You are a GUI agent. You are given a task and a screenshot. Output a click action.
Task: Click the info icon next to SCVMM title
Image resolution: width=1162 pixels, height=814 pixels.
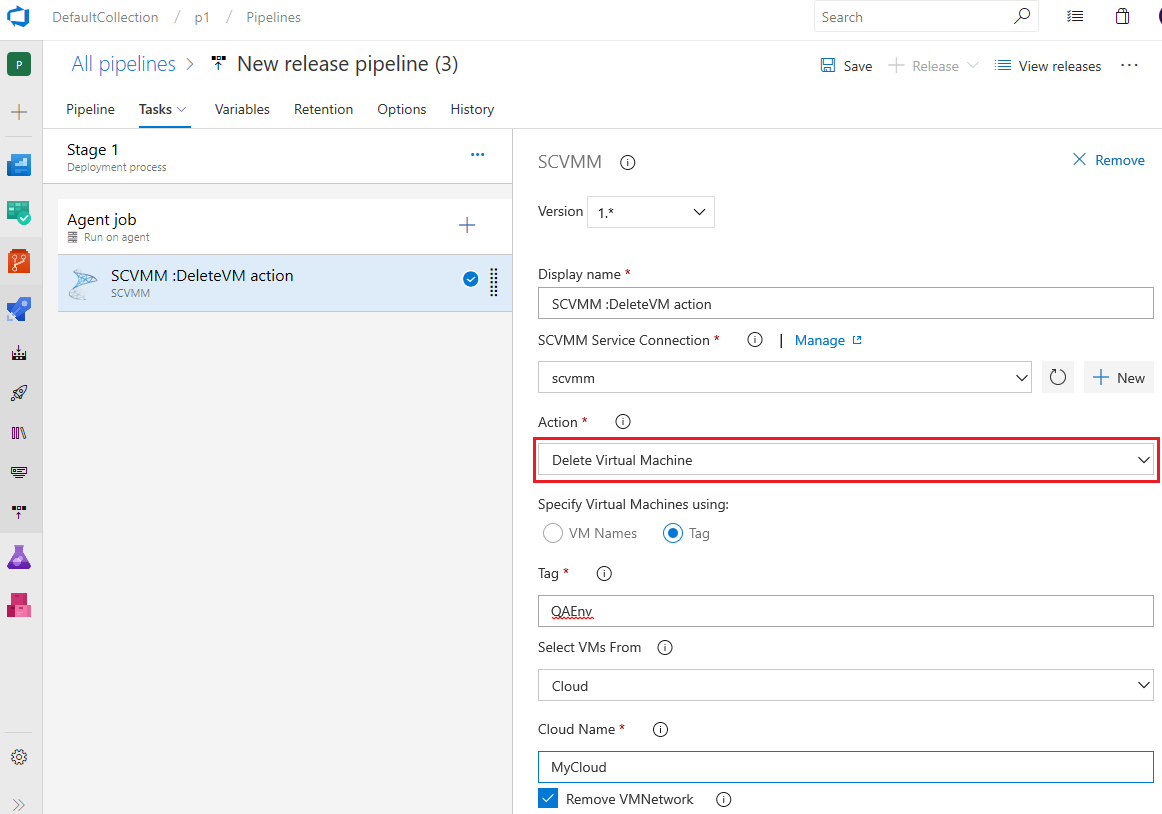click(x=628, y=162)
